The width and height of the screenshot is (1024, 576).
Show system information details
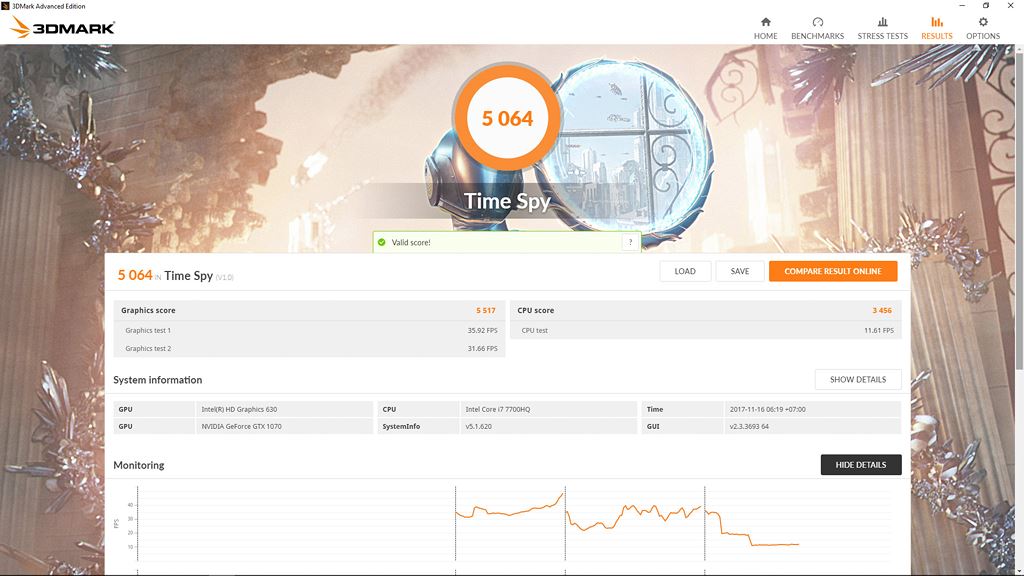pyautogui.click(x=858, y=379)
